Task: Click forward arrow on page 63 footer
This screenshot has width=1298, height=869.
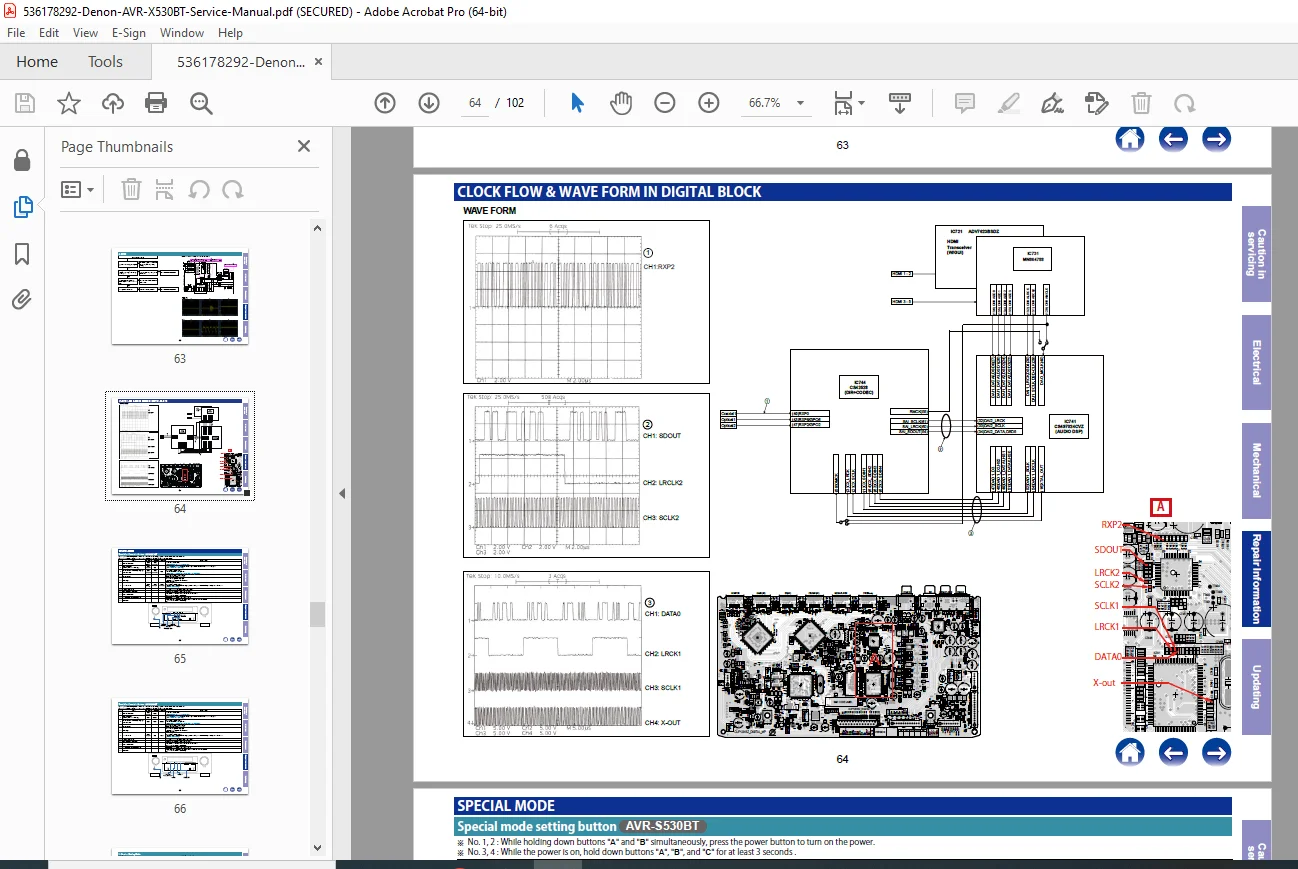Action: pos(1216,139)
